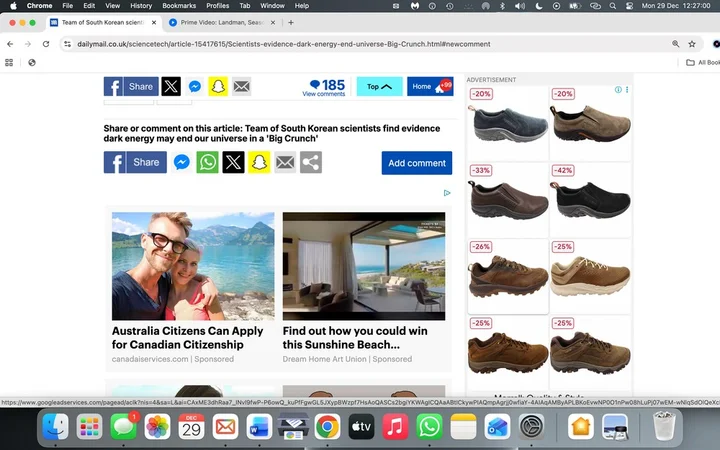Click the zoom magnifier icon in address bar
720x450 pixels.
click(676, 44)
